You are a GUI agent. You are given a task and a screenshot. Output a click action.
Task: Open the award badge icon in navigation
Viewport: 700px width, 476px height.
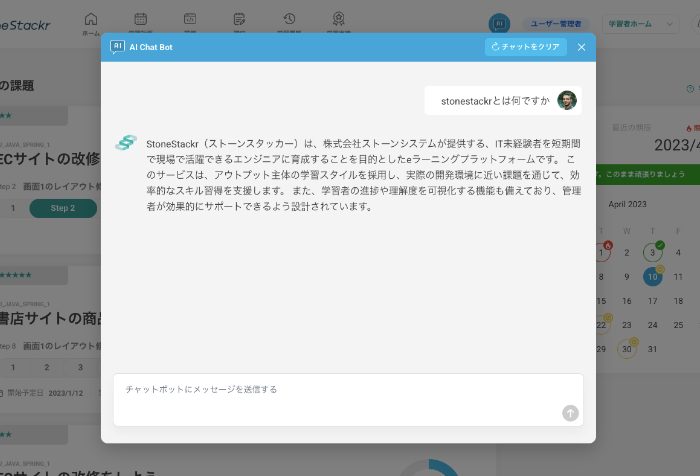[x=338, y=19]
